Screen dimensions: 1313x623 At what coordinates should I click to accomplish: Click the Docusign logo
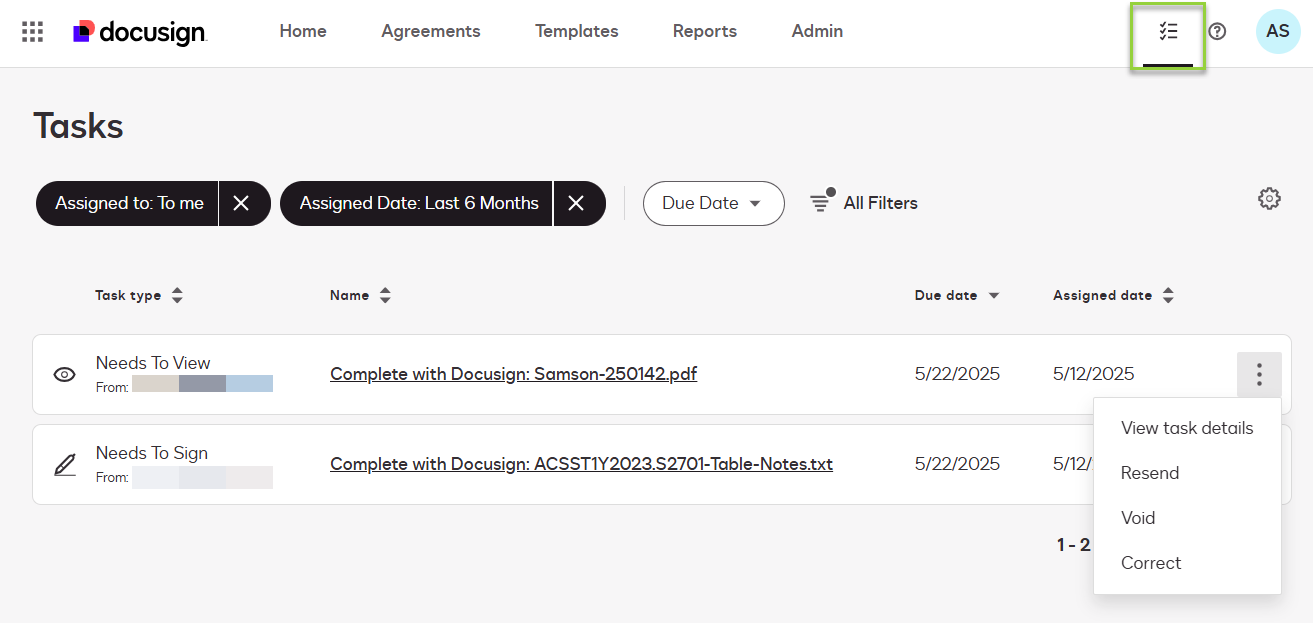(x=140, y=32)
